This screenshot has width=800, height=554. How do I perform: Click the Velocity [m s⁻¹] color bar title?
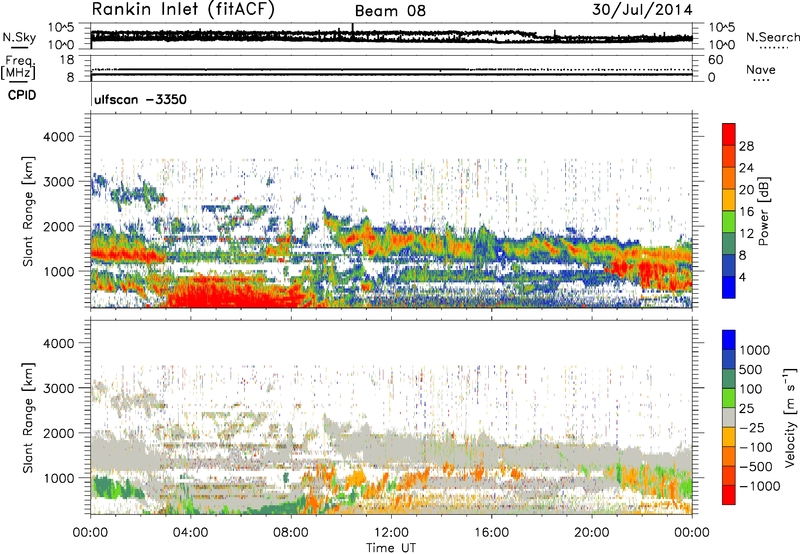[790, 417]
